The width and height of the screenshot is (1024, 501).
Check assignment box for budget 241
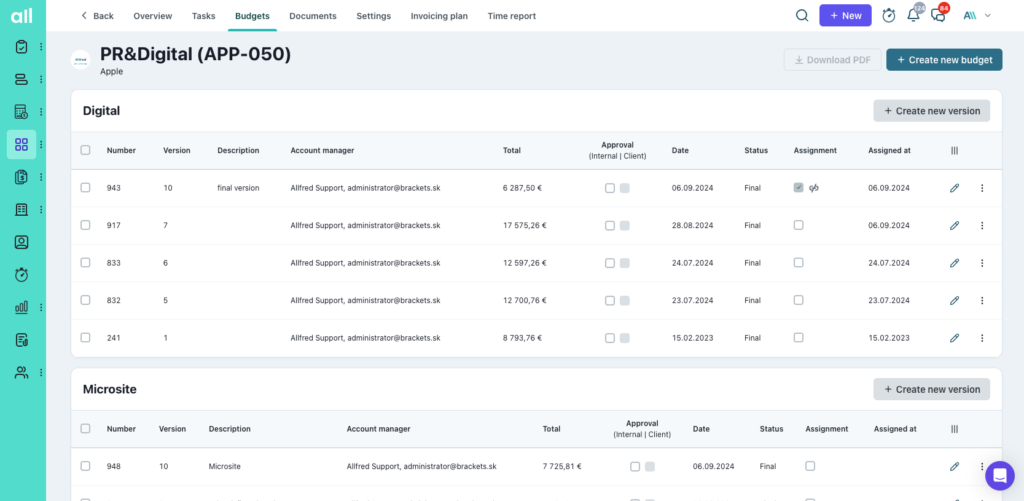pos(798,338)
